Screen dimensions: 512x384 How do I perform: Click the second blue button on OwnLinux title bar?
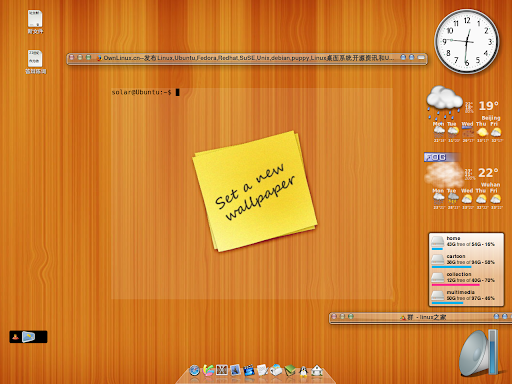click(412, 57)
